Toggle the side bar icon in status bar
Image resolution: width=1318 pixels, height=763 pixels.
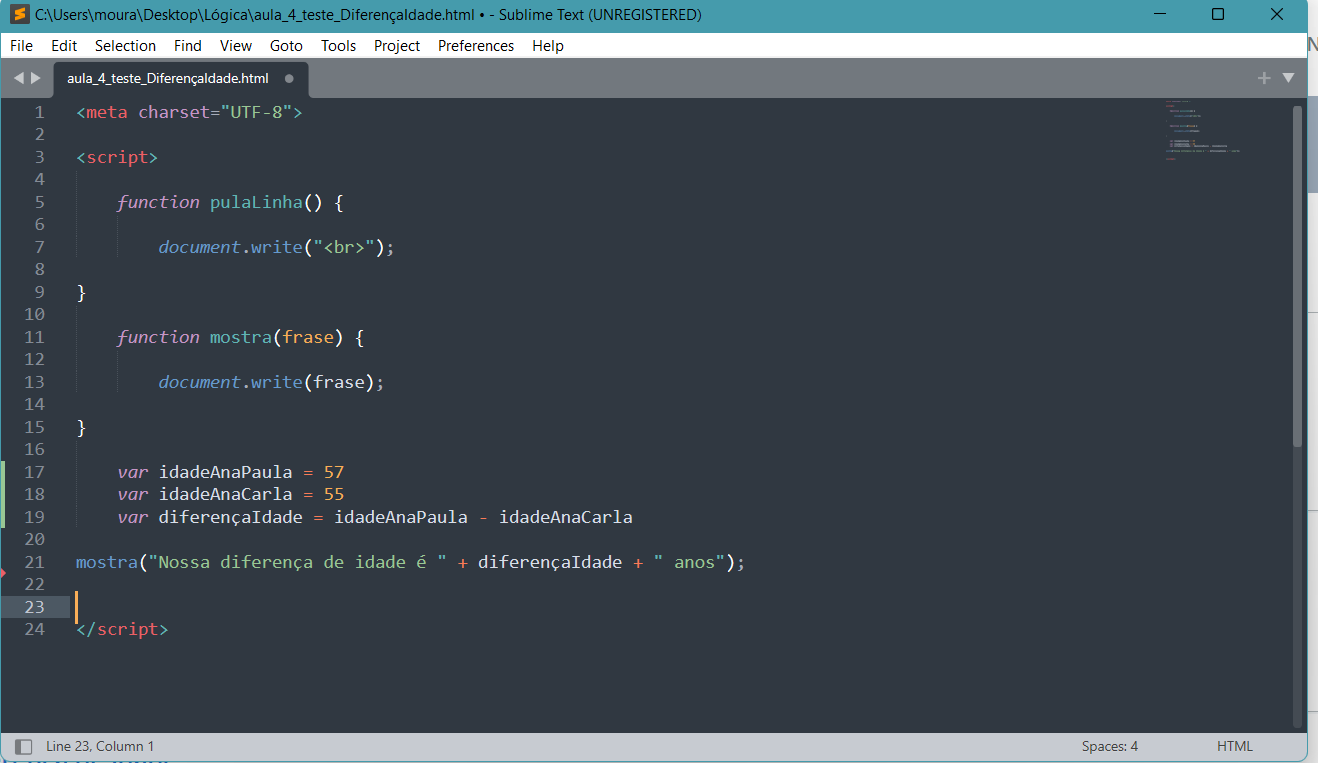point(24,746)
